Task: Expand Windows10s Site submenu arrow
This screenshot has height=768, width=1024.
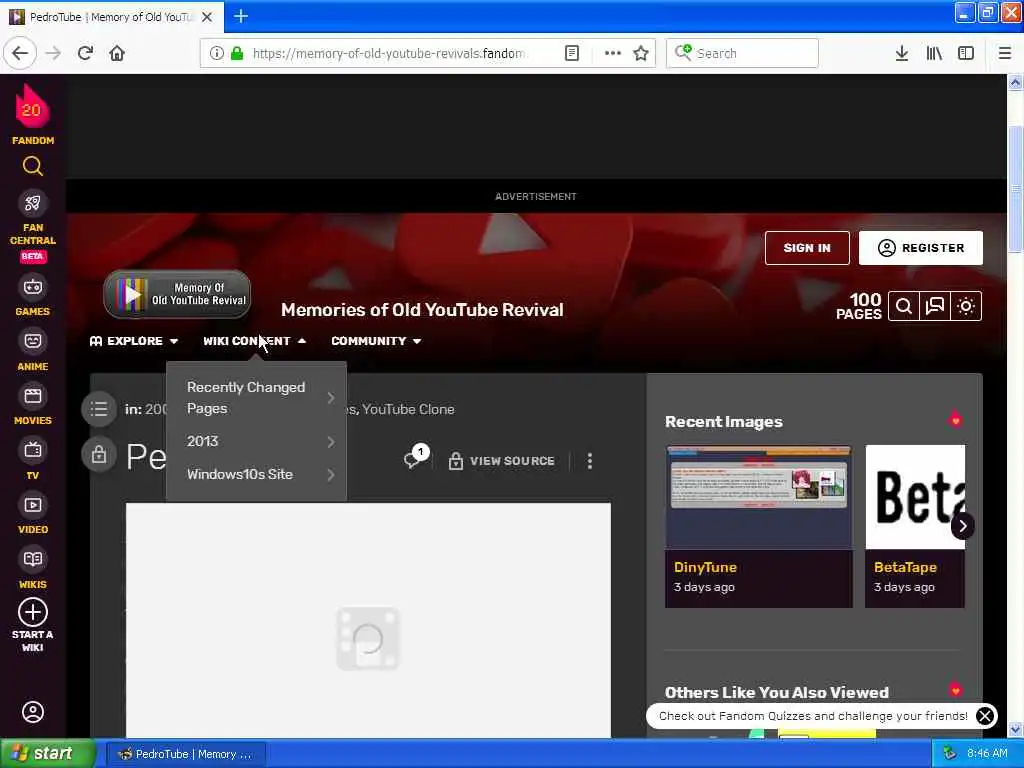Action: [331, 475]
